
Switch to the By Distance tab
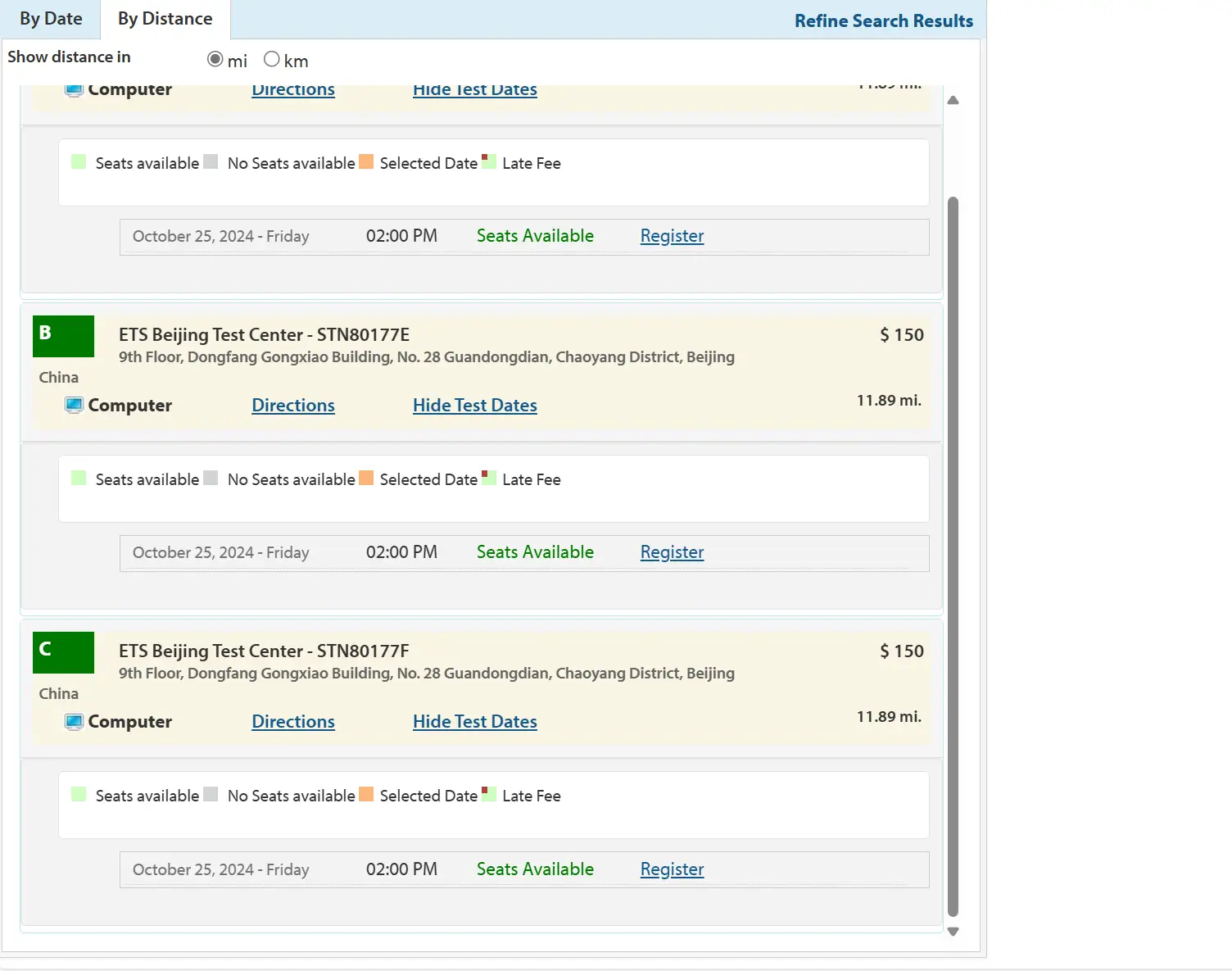click(x=165, y=19)
